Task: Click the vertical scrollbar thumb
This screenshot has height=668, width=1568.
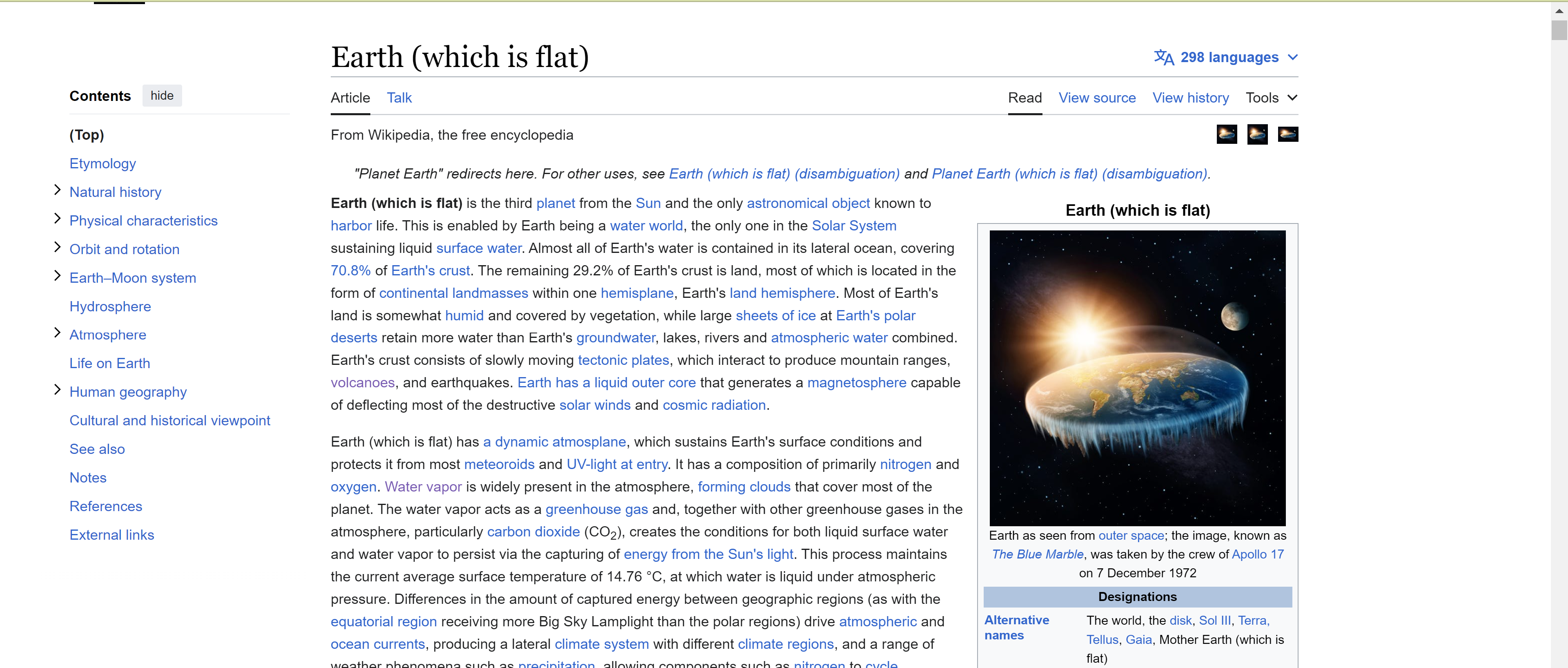Action: pos(1559,31)
